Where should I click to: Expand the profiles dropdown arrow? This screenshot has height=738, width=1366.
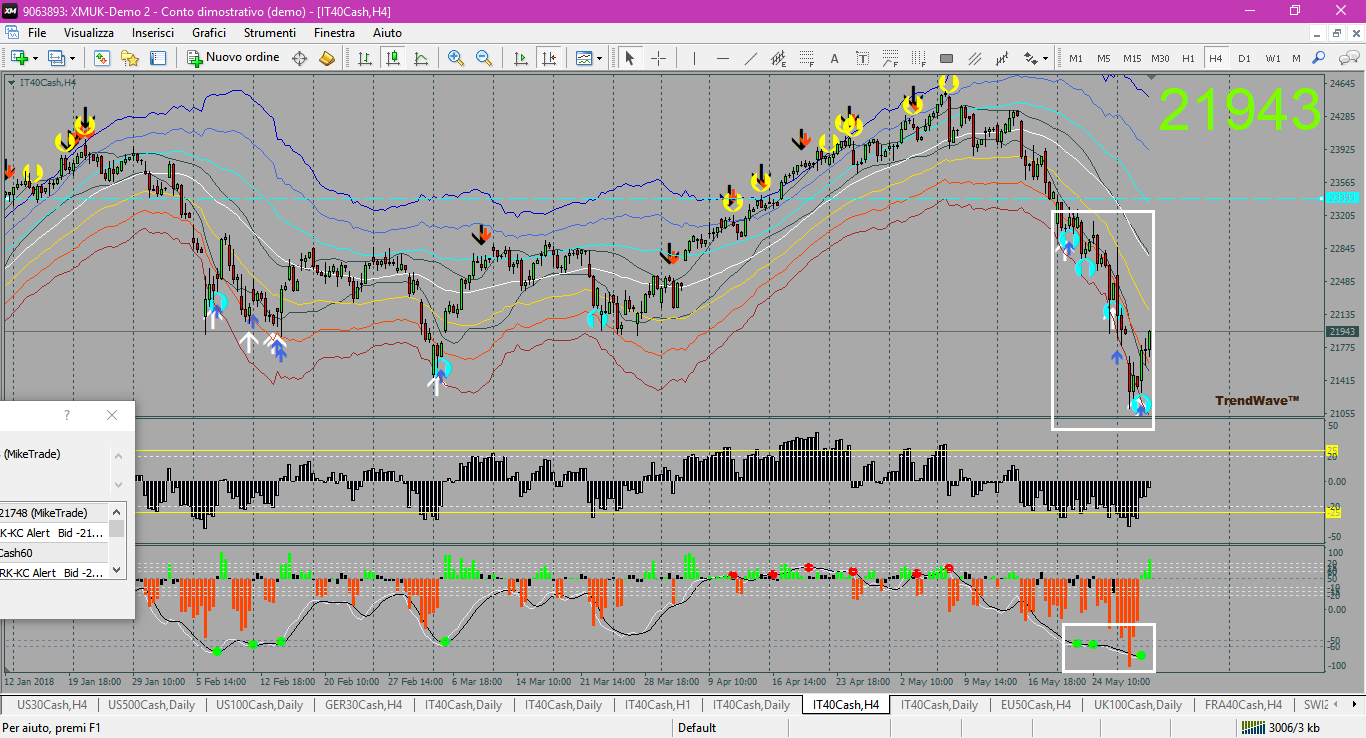coord(72,58)
